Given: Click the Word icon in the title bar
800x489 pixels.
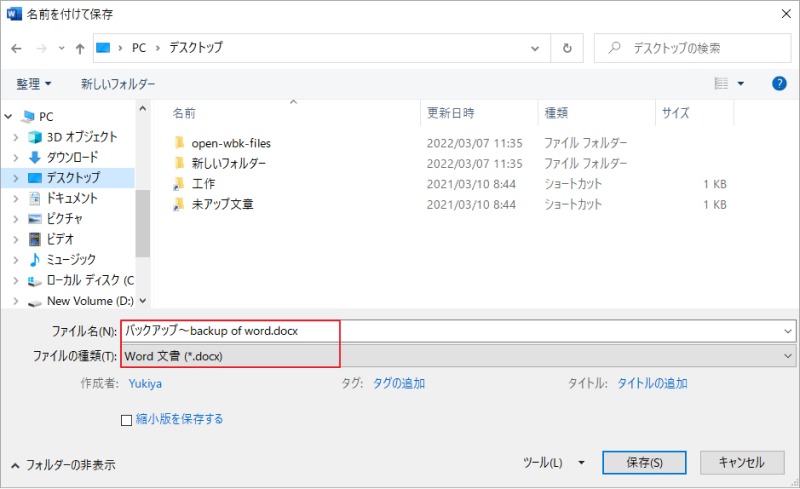Looking at the screenshot, I should (x=14, y=14).
